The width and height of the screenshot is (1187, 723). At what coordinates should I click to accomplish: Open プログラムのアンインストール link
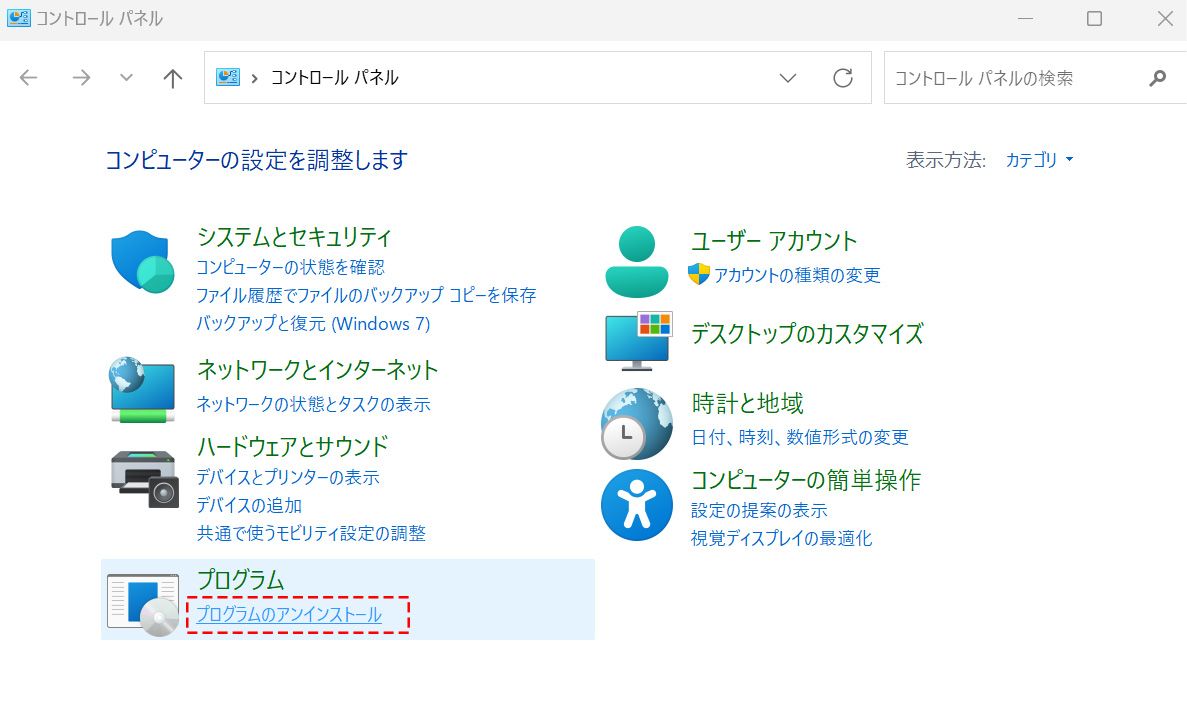click(289, 615)
